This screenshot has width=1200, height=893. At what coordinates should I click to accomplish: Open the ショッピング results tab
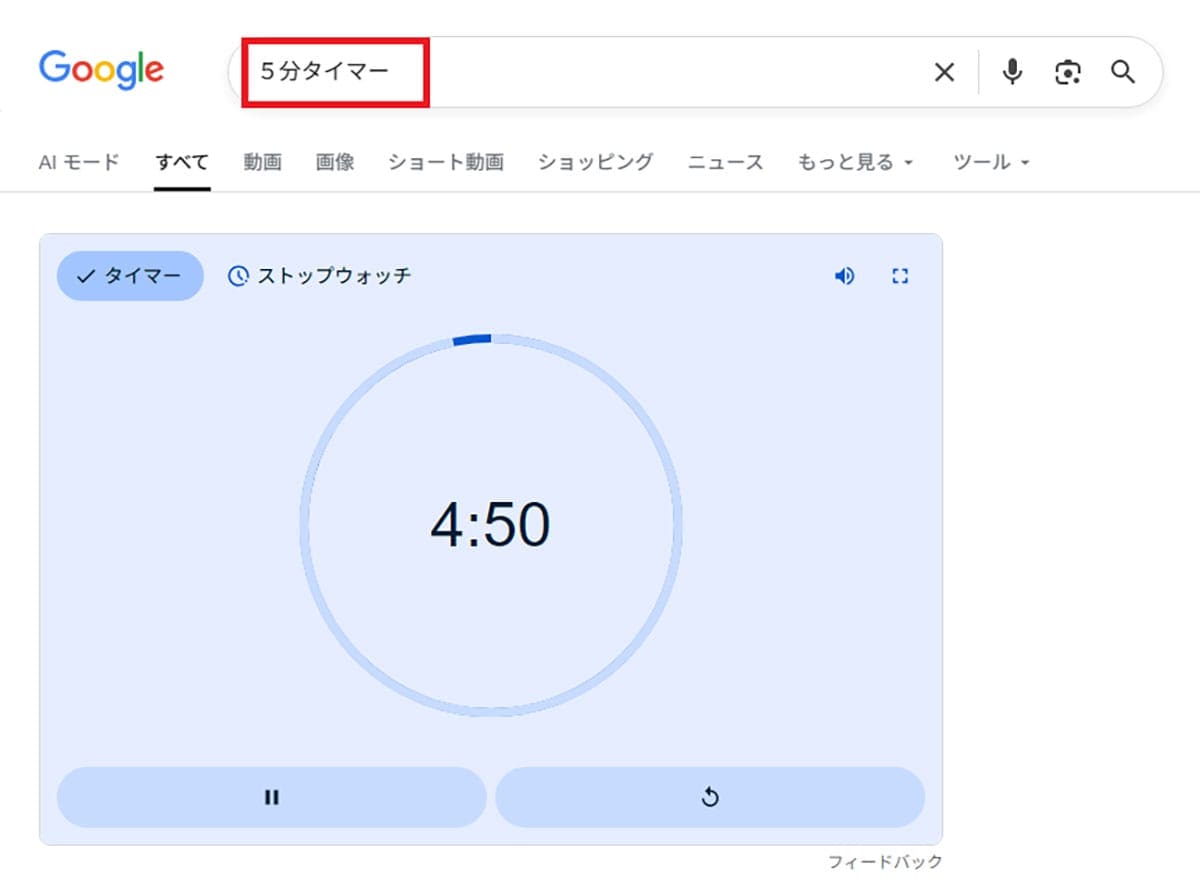(594, 161)
